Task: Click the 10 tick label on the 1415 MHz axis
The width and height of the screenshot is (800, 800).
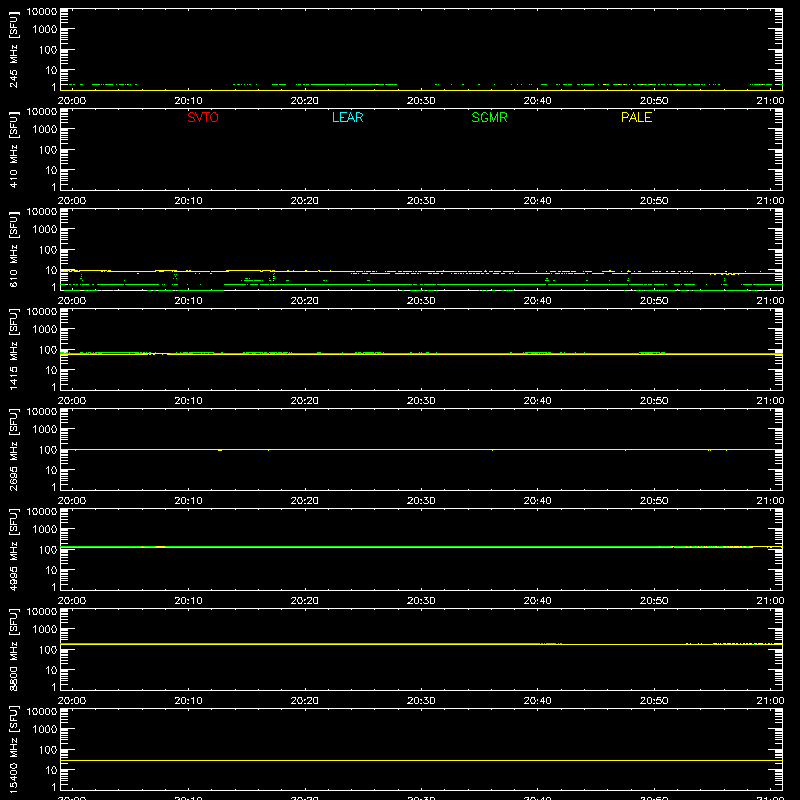Action: [52, 370]
